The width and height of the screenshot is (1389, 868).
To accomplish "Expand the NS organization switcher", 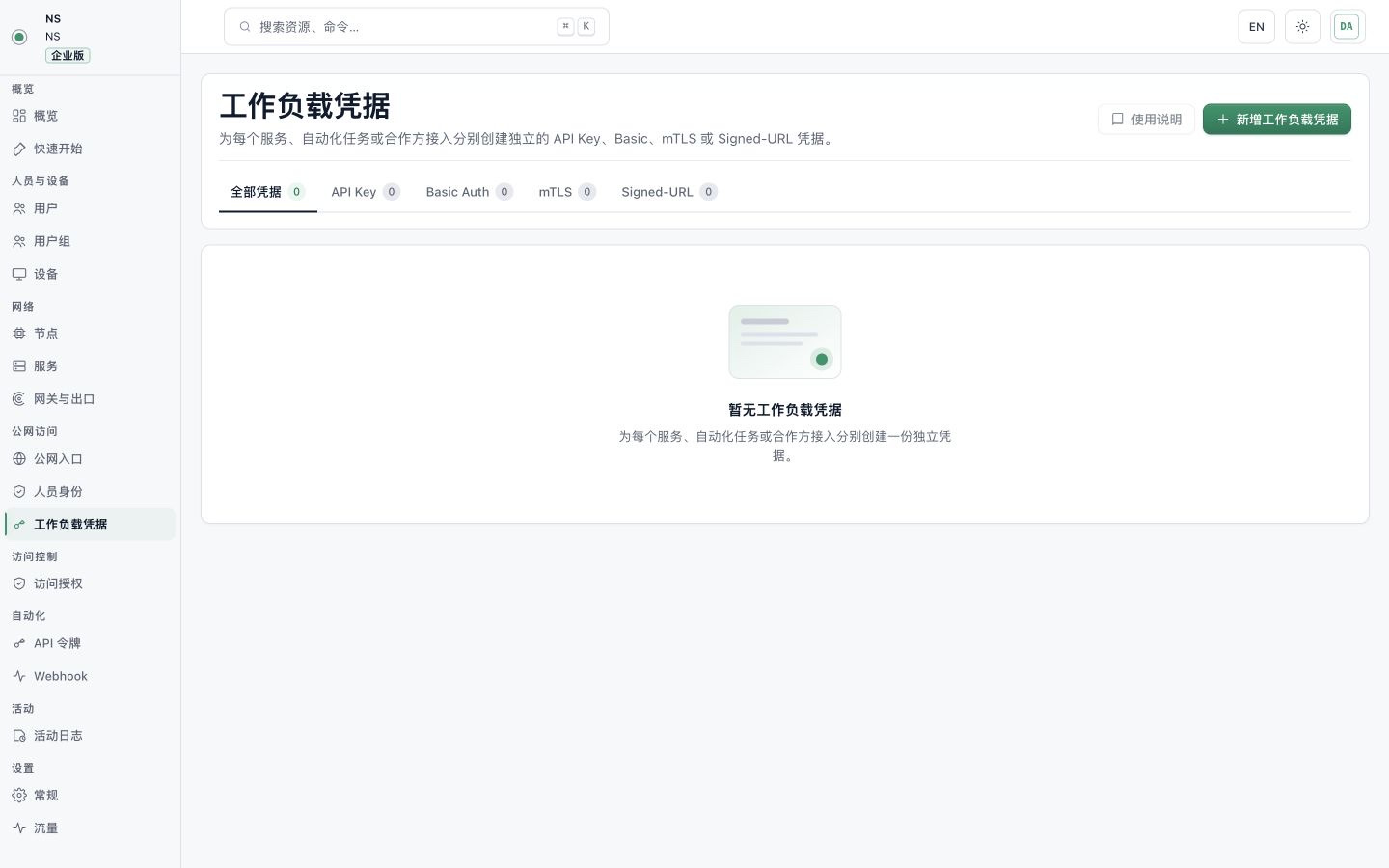I will pos(90,37).
